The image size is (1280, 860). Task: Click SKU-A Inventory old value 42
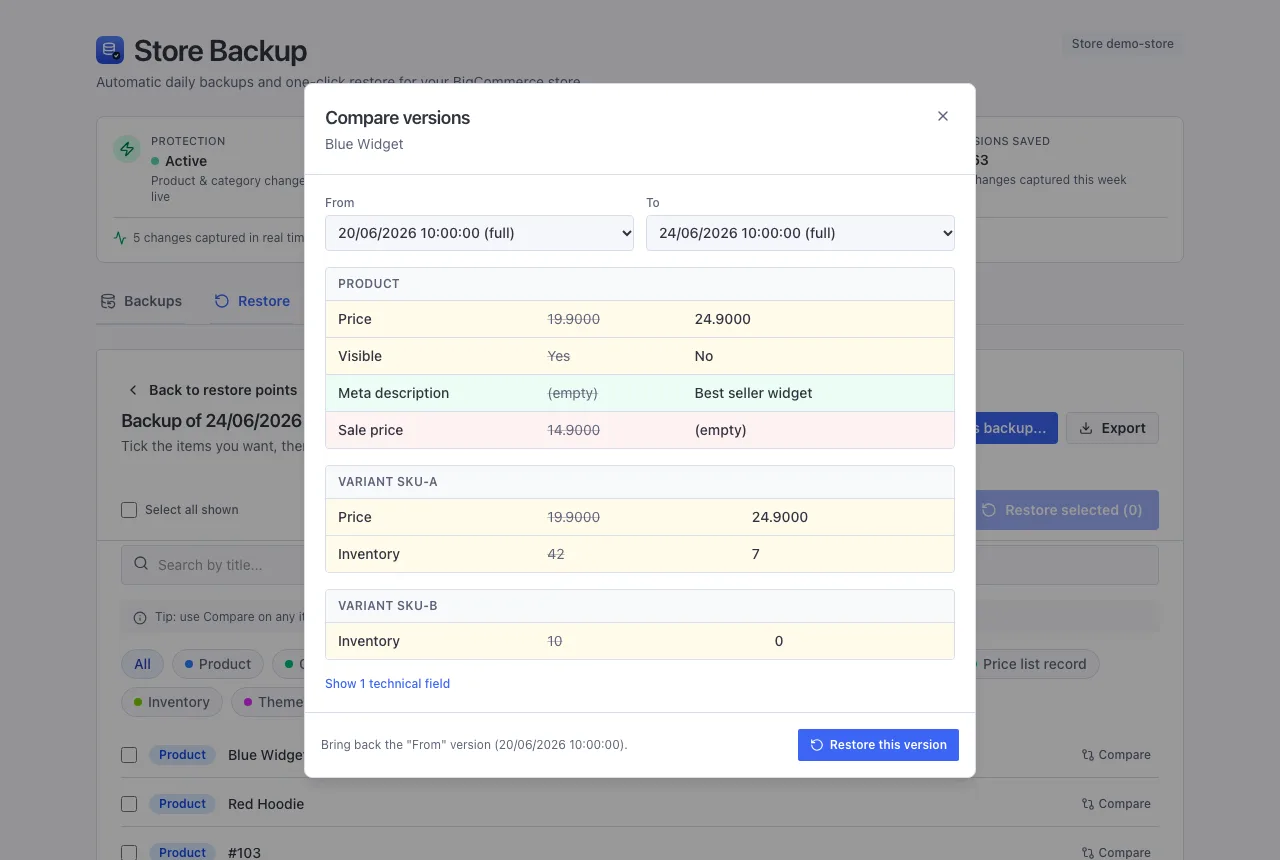click(556, 554)
